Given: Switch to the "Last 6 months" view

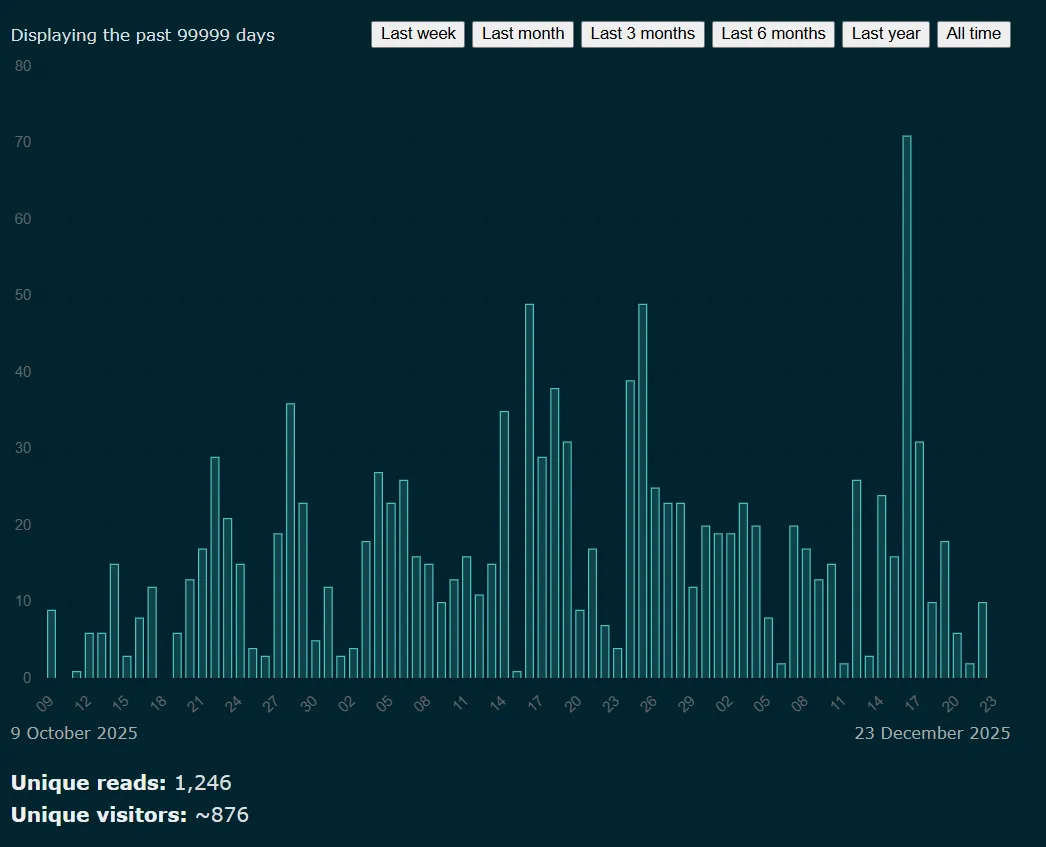Looking at the screenshot, I should click(x=773, y=33).
